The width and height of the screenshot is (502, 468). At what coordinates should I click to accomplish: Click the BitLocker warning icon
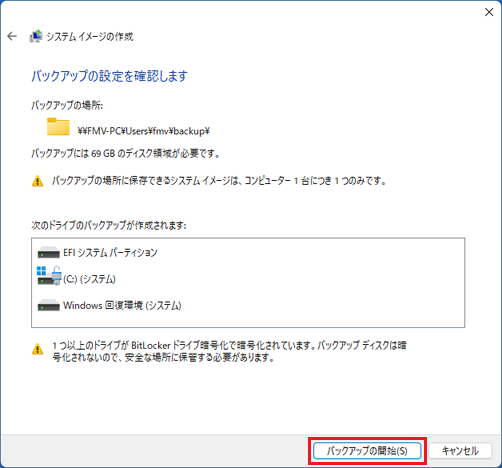[x=37, y=350]
